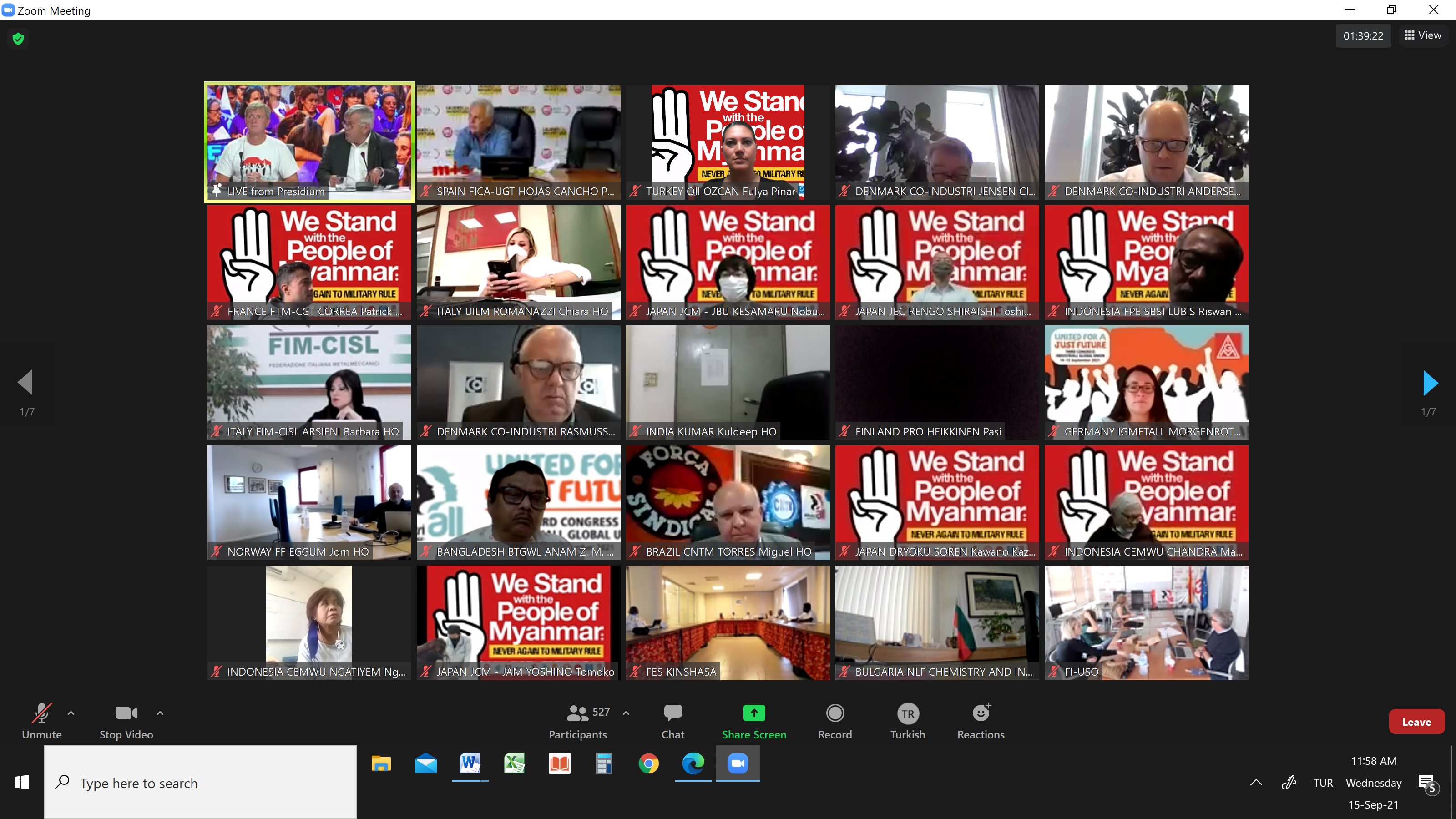Select the FES KINSHASA video tile

728,623
